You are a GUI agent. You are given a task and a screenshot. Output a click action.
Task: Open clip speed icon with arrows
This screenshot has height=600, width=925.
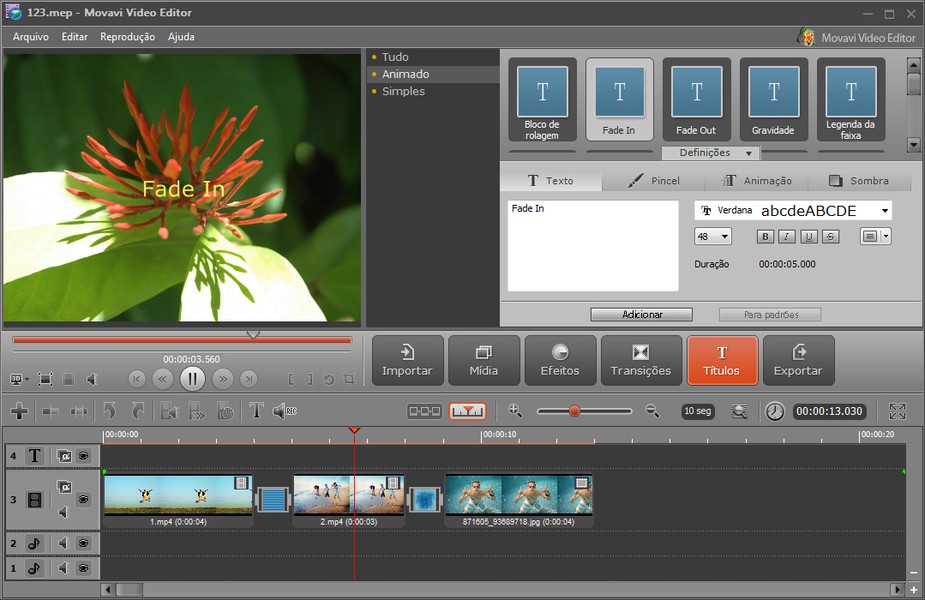pos(196,411)
